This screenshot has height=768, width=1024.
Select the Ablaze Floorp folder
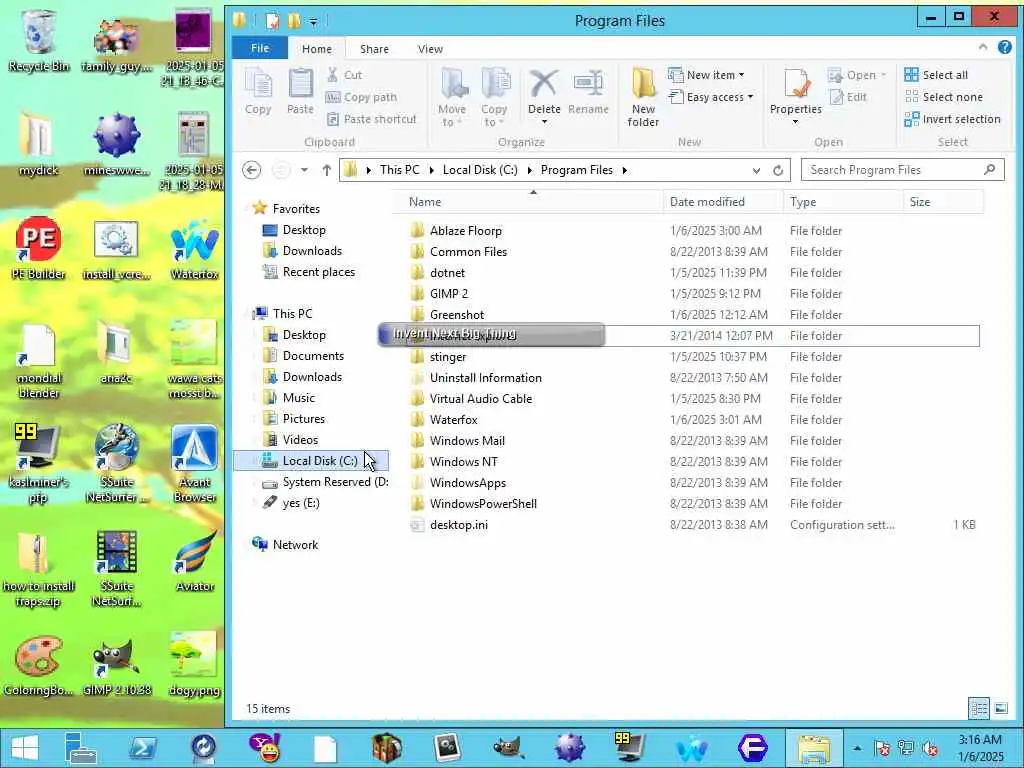(466, 231)
